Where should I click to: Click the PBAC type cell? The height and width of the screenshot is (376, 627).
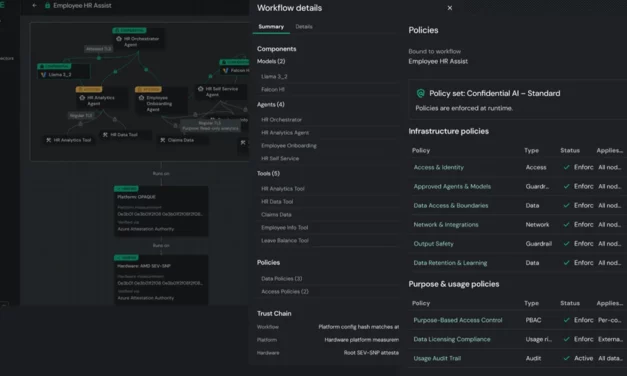coord(533,320)
